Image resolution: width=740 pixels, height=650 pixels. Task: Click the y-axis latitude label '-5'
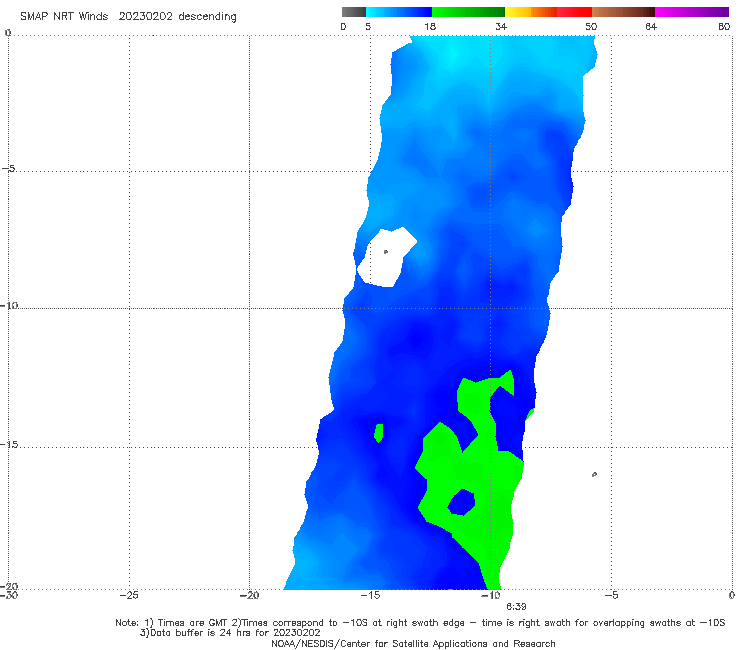9,169
